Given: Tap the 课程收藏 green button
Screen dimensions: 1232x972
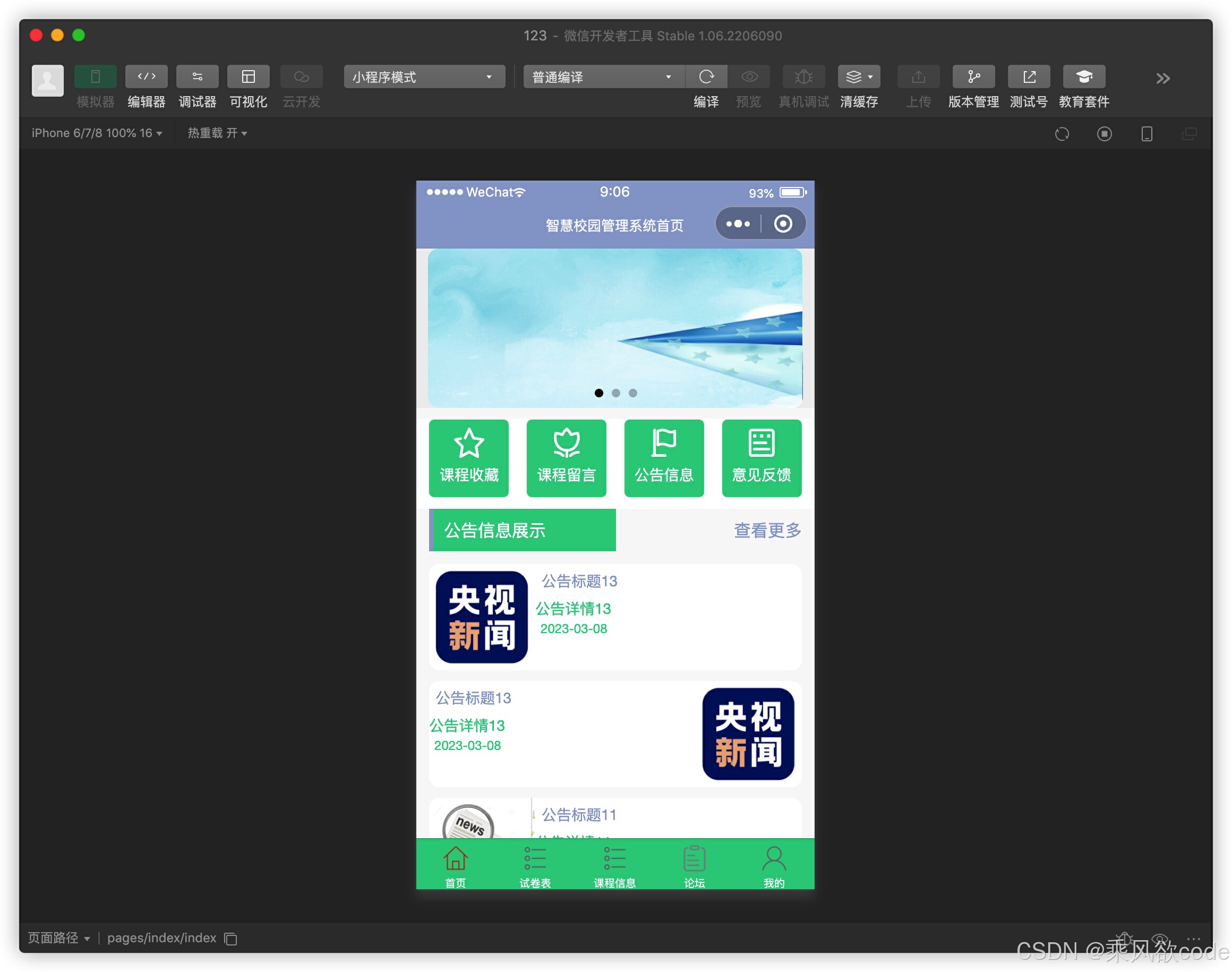Looking at the screenshot, I should (468, 458).
